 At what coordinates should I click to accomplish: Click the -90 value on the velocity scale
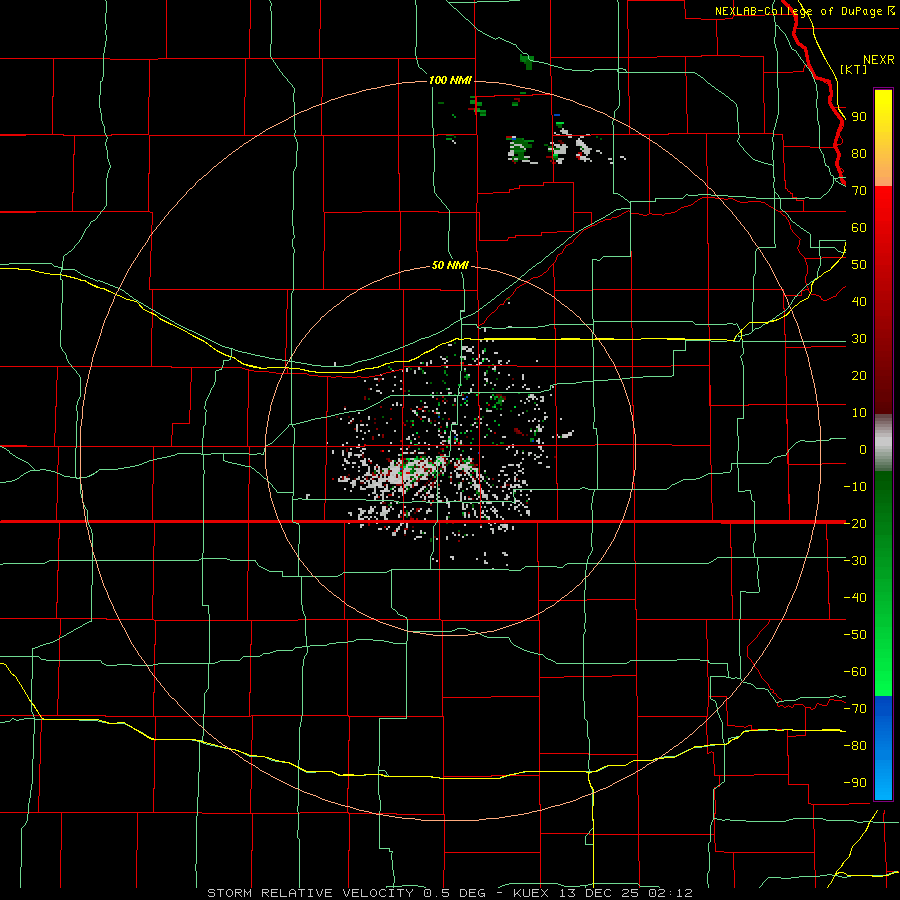[855, 782]
